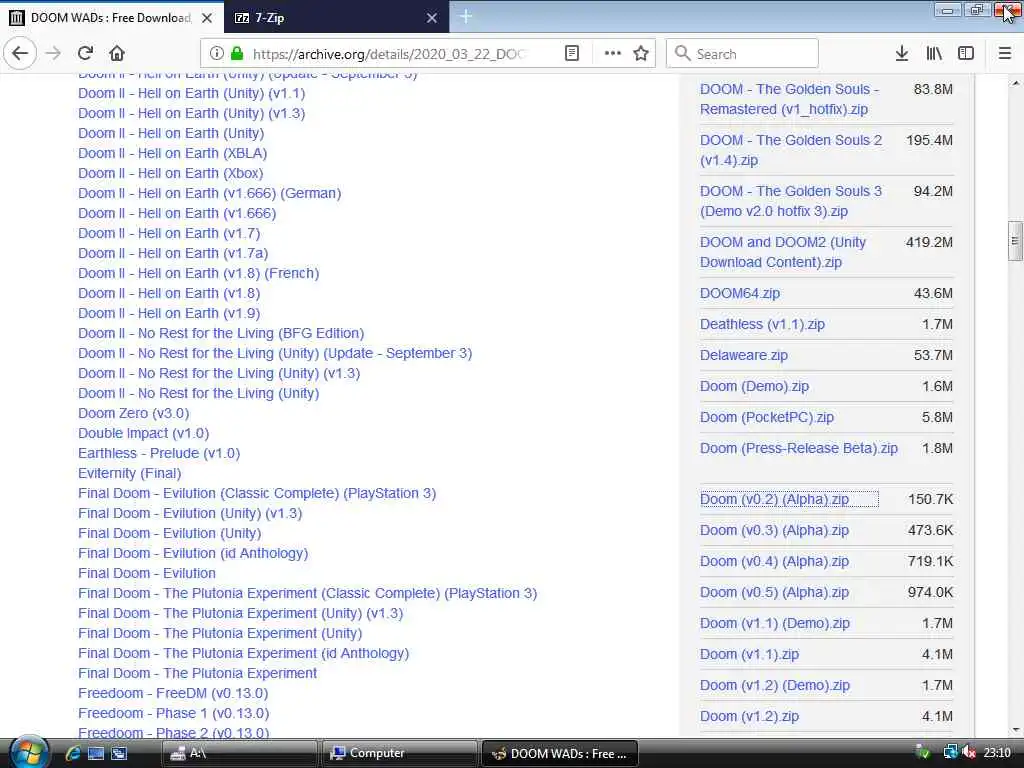Screen dimensions: 1024x768
Task: Download Doom (v0.2) (Alpha).zip
Action: point(775,500)
